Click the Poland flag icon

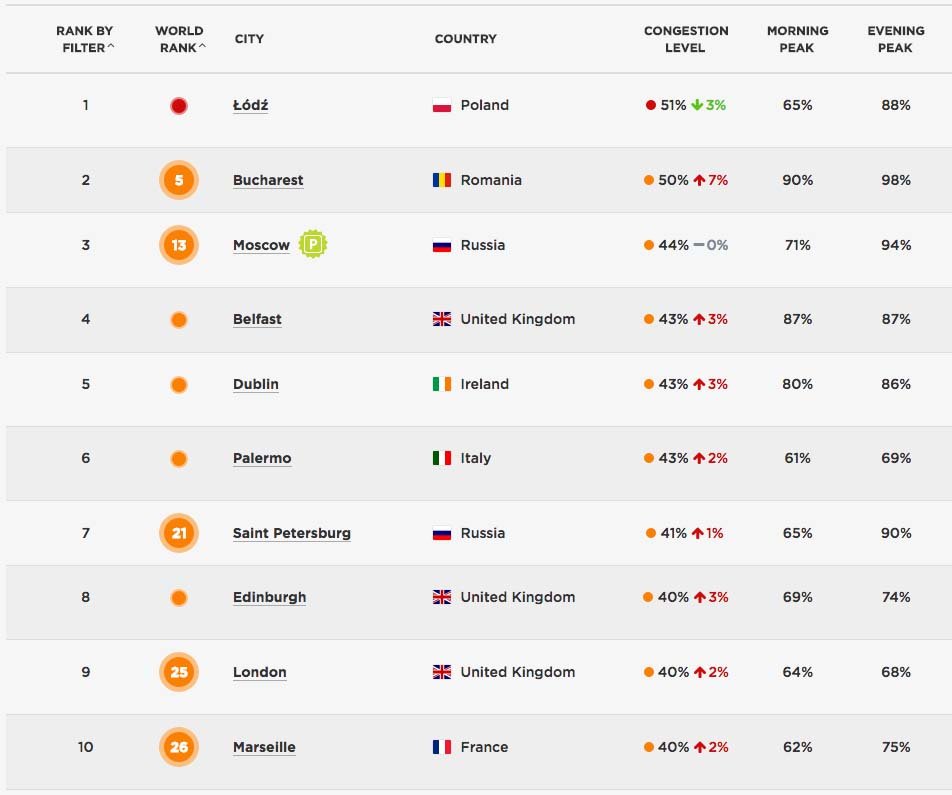[x=442, y=106]
